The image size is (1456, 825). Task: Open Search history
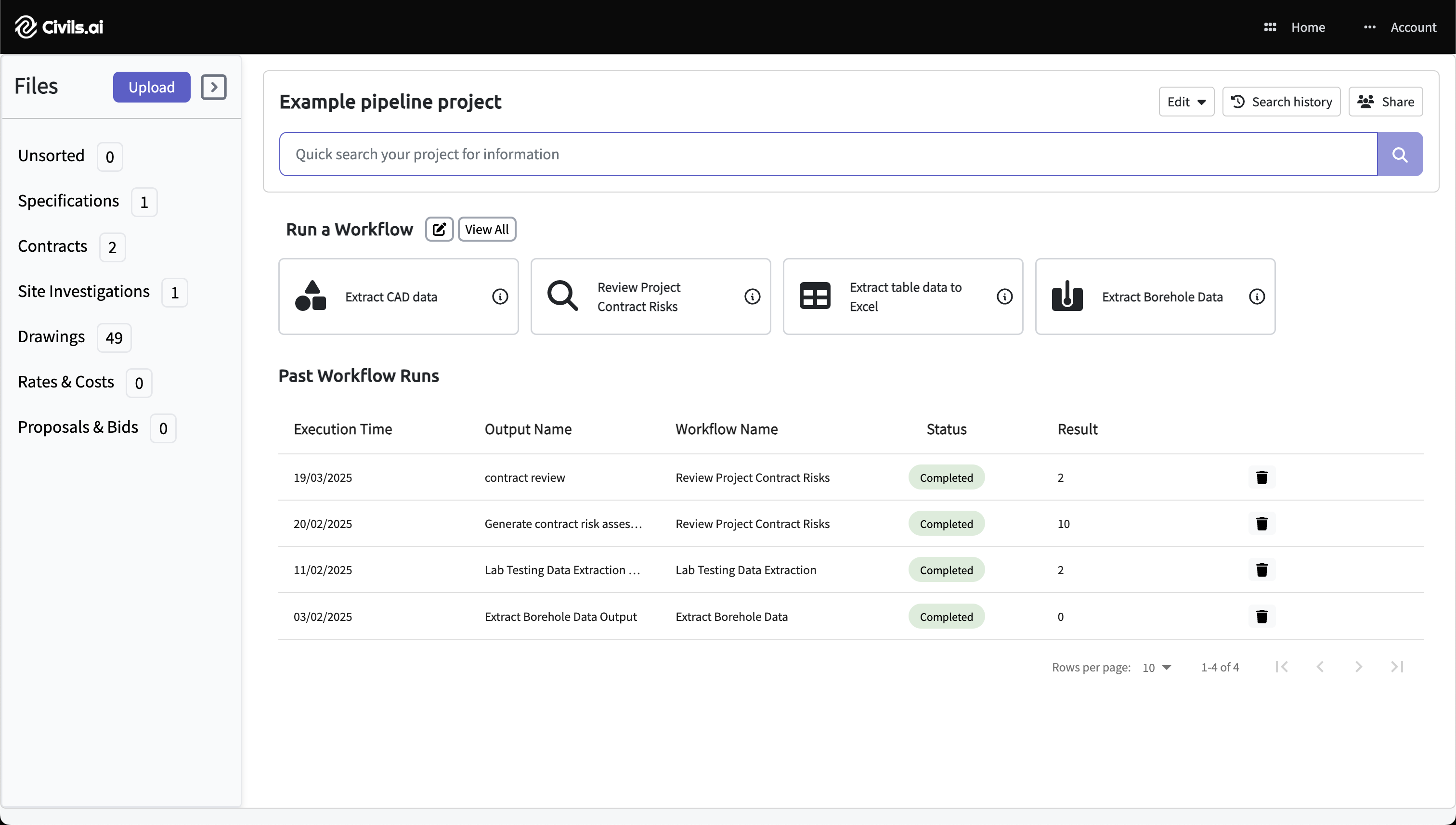tap(1281, 102)
